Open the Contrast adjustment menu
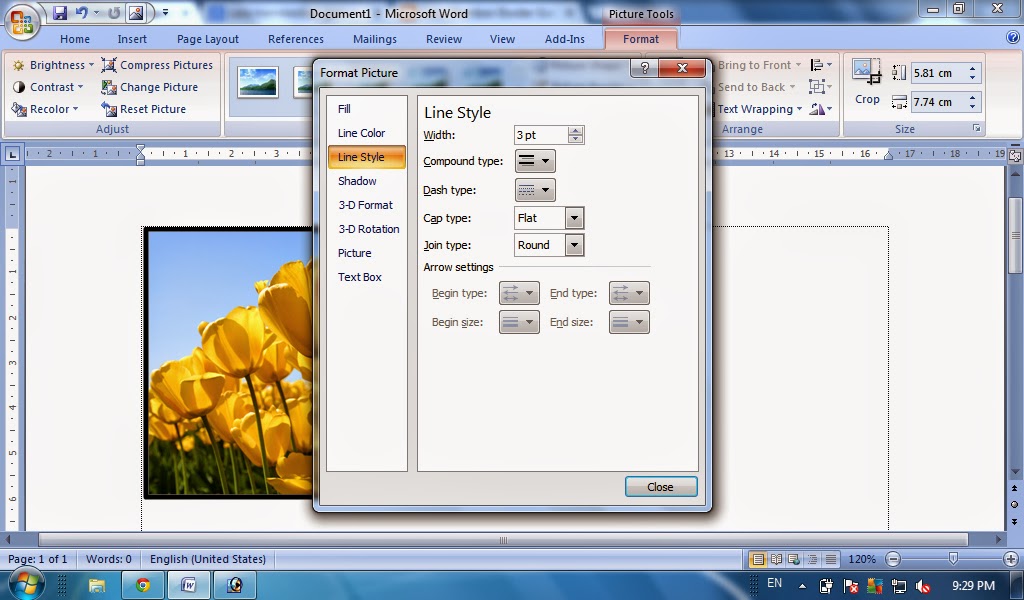 [x=52, y=87]
